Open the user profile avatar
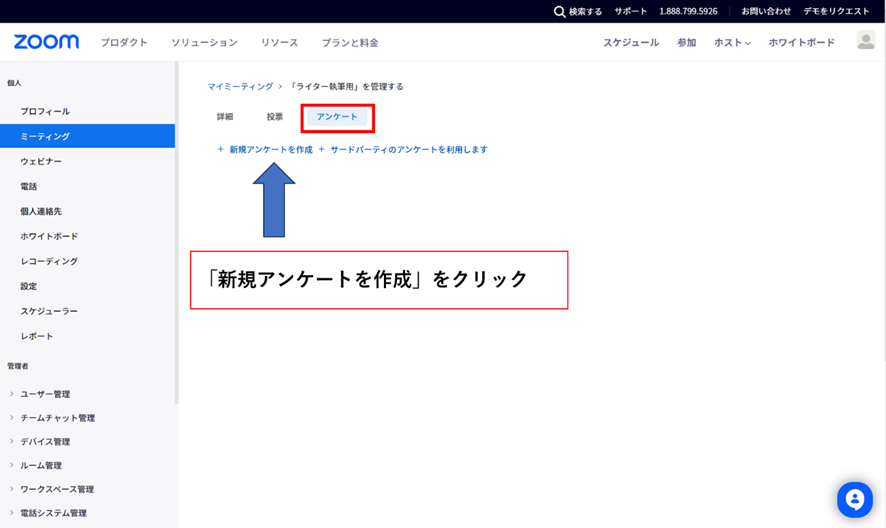This screenshot has height=528, width=886. (x=866, y=40)
